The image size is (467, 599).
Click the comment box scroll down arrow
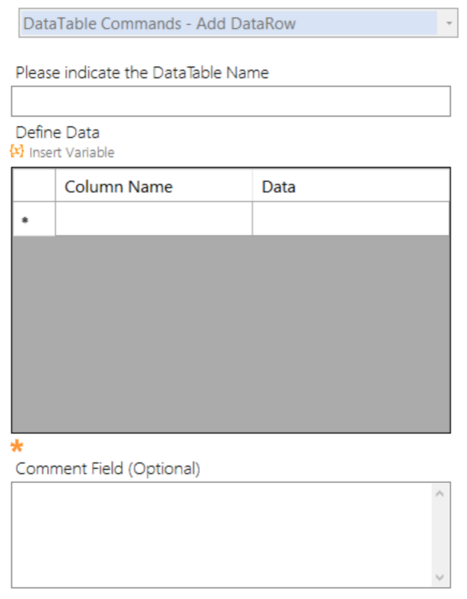[440, 577]
